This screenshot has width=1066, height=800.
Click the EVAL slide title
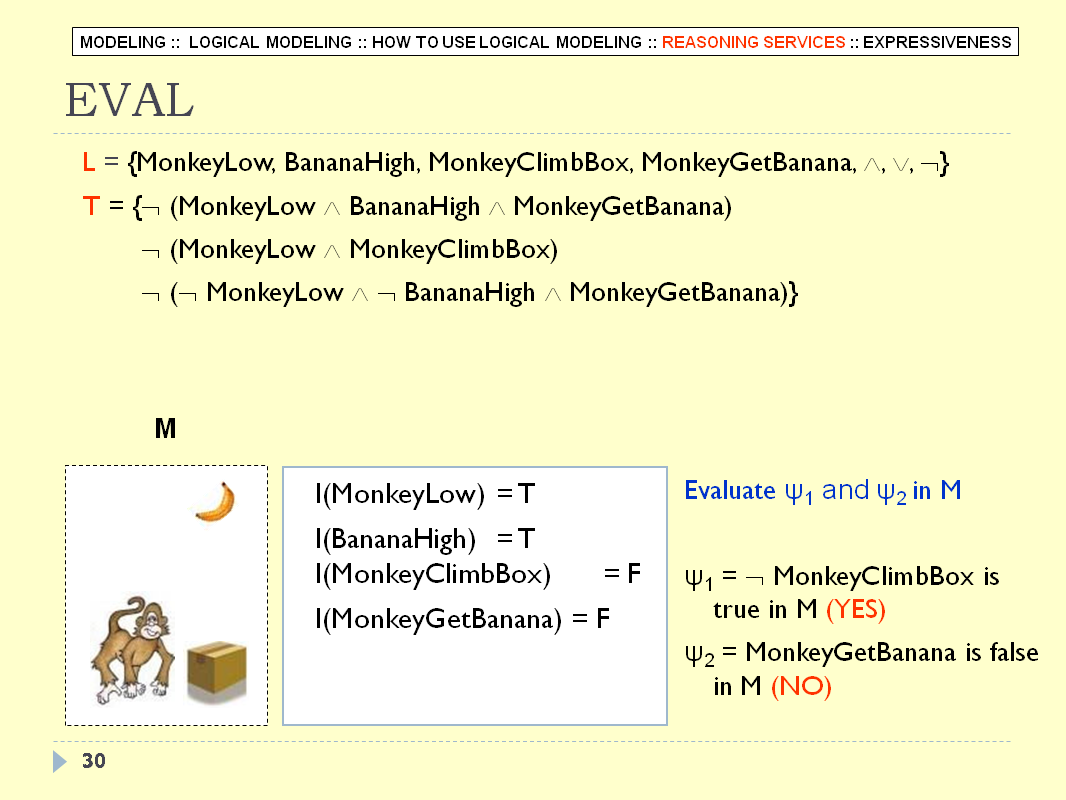pos(129,101)
